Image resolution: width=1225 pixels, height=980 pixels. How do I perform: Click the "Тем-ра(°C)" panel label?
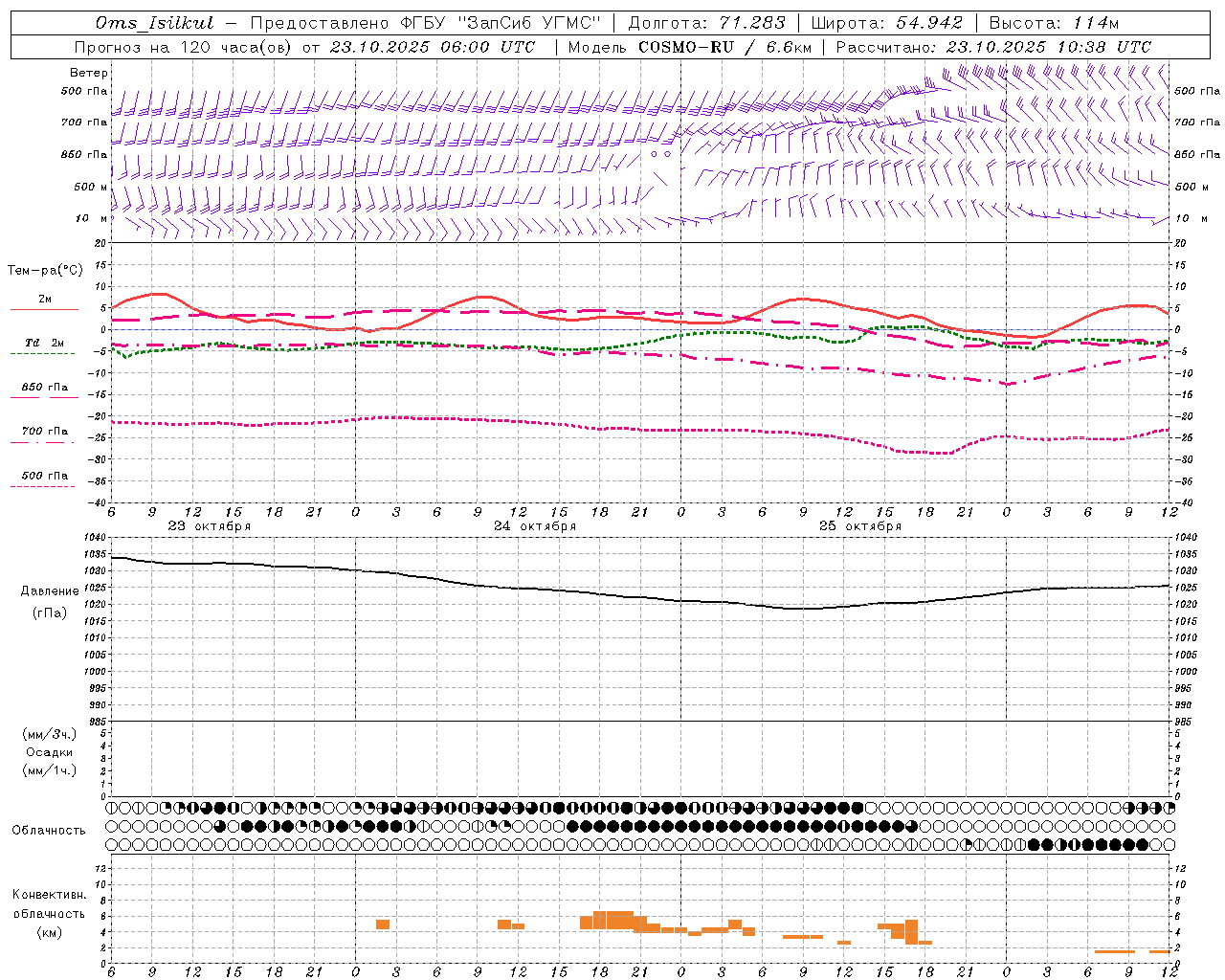[x=45, y=271]
